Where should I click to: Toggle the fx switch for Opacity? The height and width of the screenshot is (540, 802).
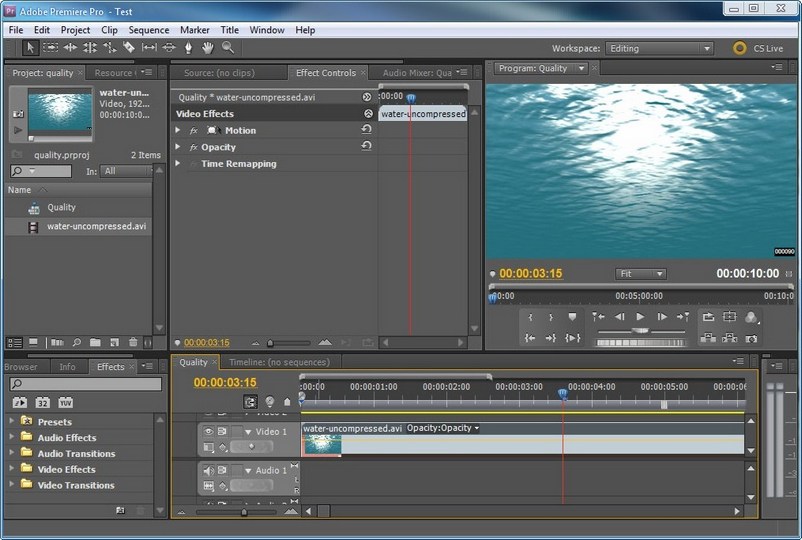(193, 147)
